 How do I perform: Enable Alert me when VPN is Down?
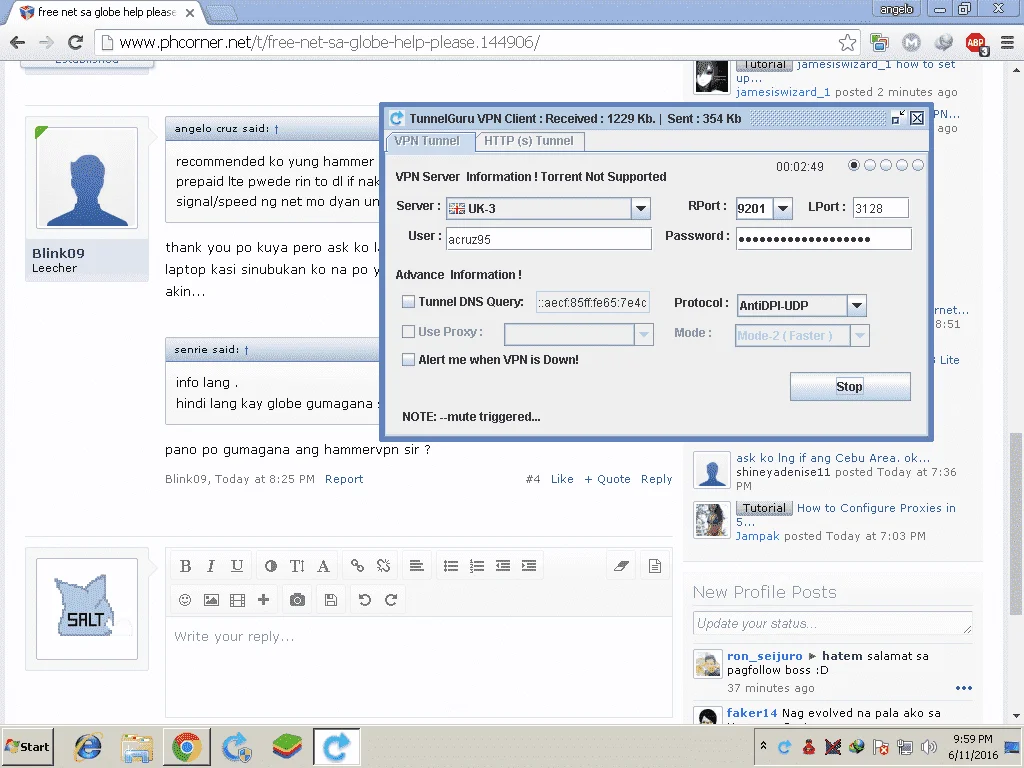pyautogui.click(x=408, y=360)
